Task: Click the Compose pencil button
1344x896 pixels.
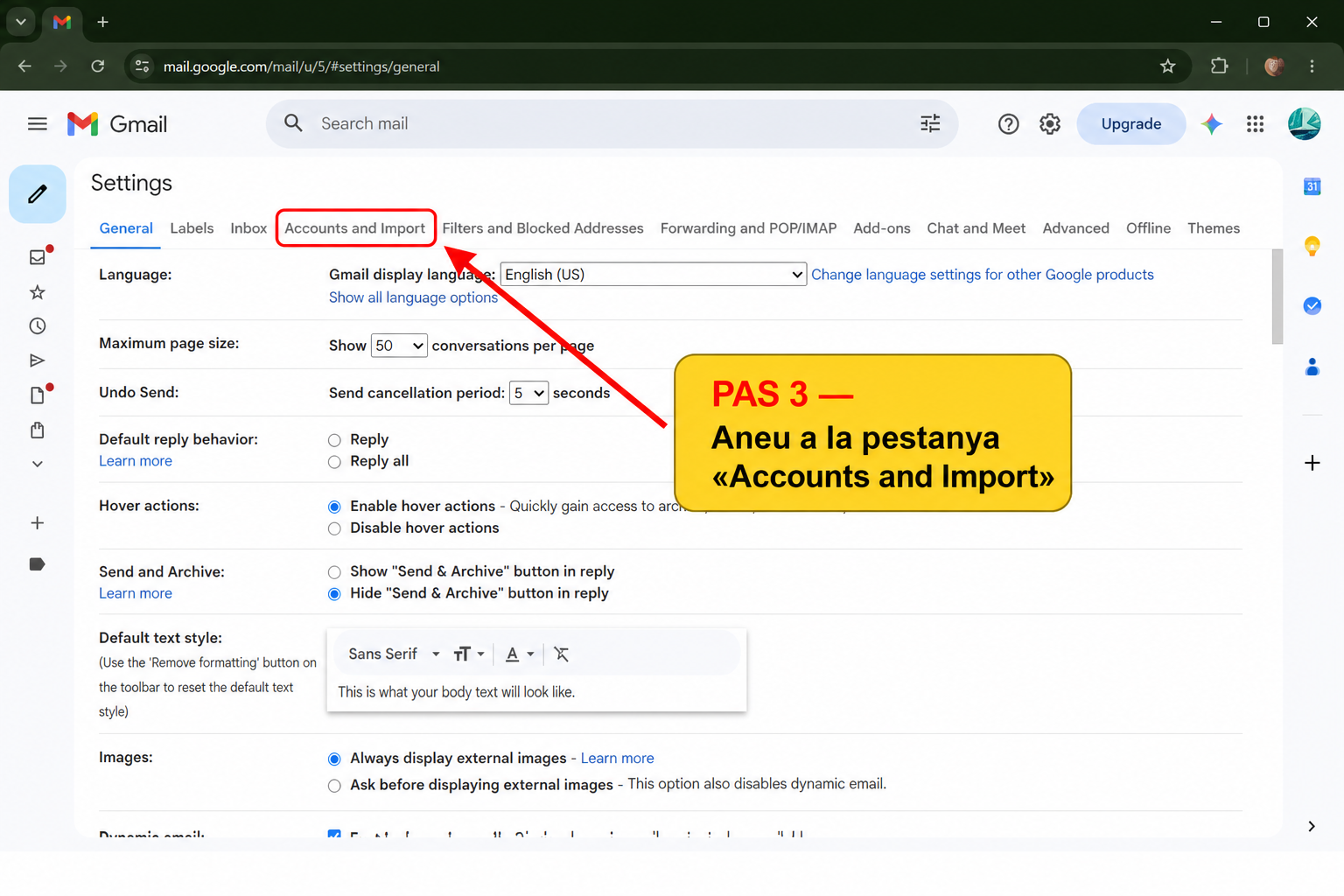Action: coord(38,194)
